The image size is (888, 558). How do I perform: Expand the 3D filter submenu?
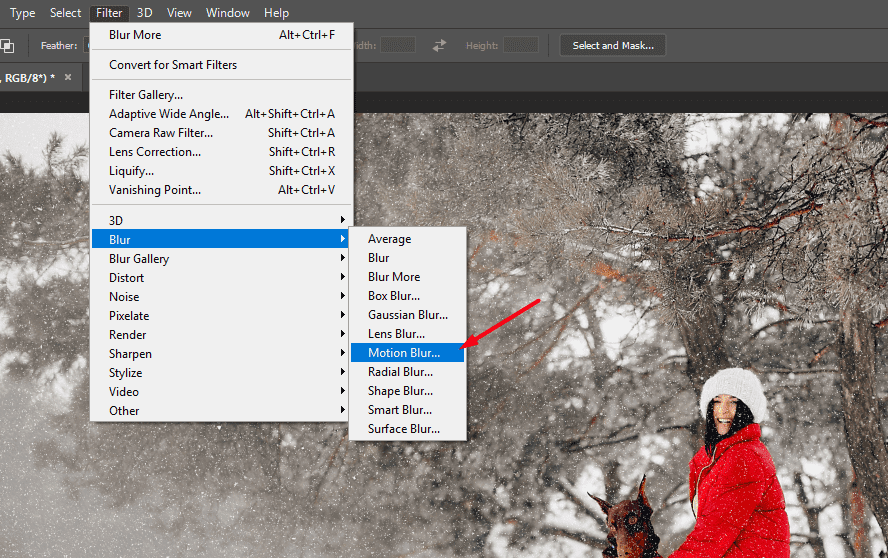[x=221, y=220]
